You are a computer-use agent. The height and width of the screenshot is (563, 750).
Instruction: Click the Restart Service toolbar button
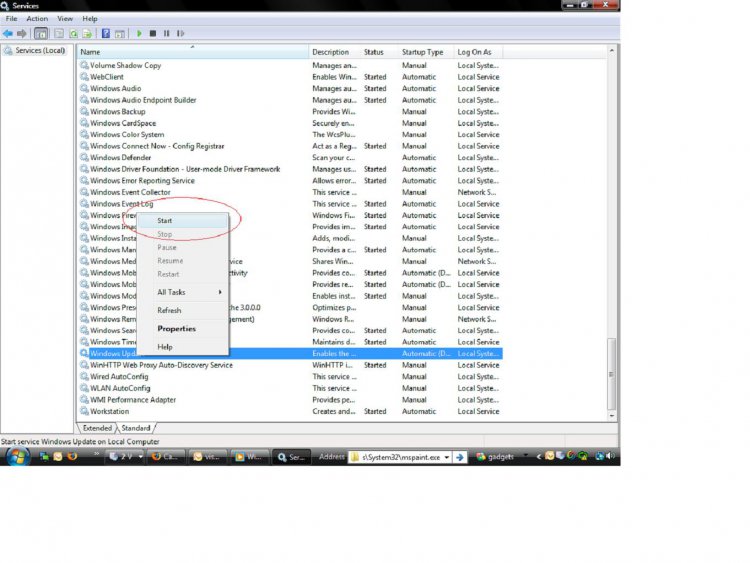coord(180,33)
